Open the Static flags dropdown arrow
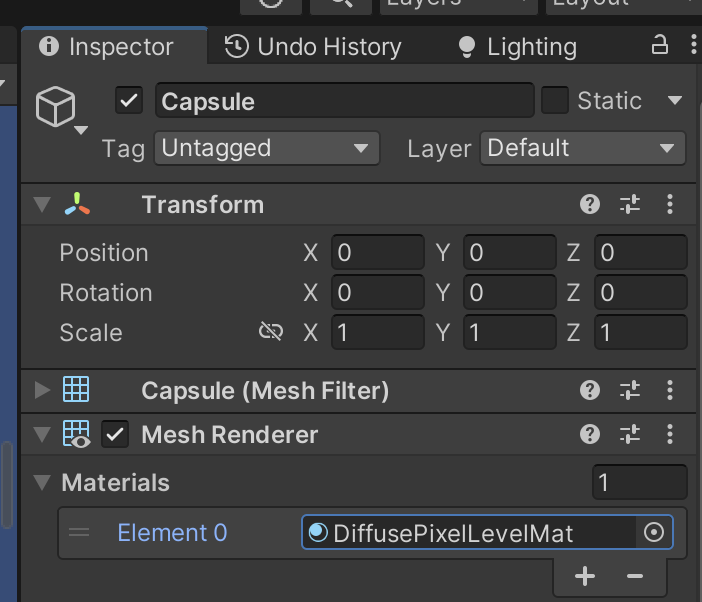702x602 pixels. pos(675,100)
